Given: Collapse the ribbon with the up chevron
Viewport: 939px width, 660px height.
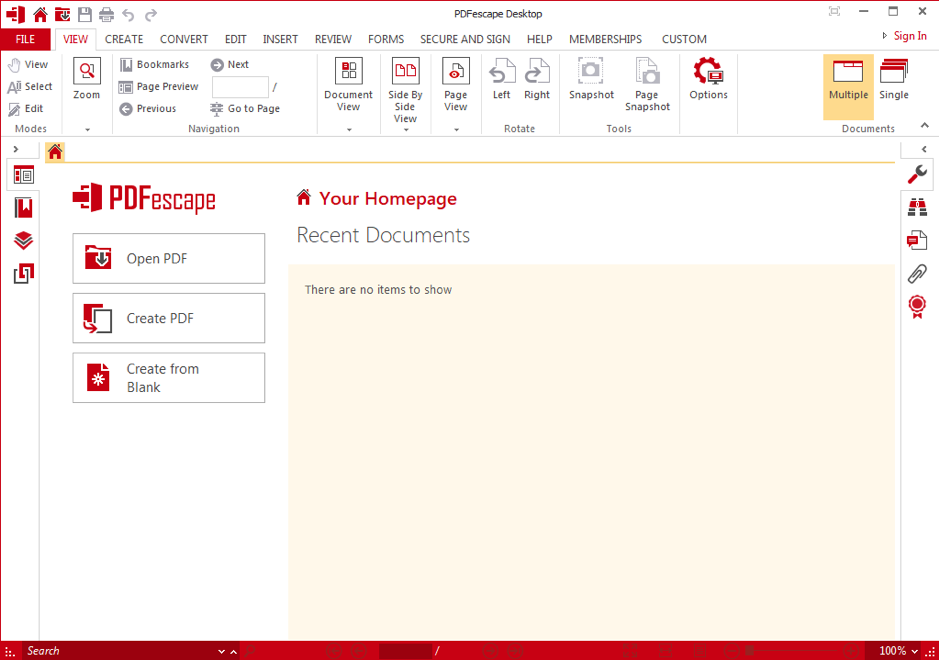Looking at the screenshot, I should pos(925,125).
